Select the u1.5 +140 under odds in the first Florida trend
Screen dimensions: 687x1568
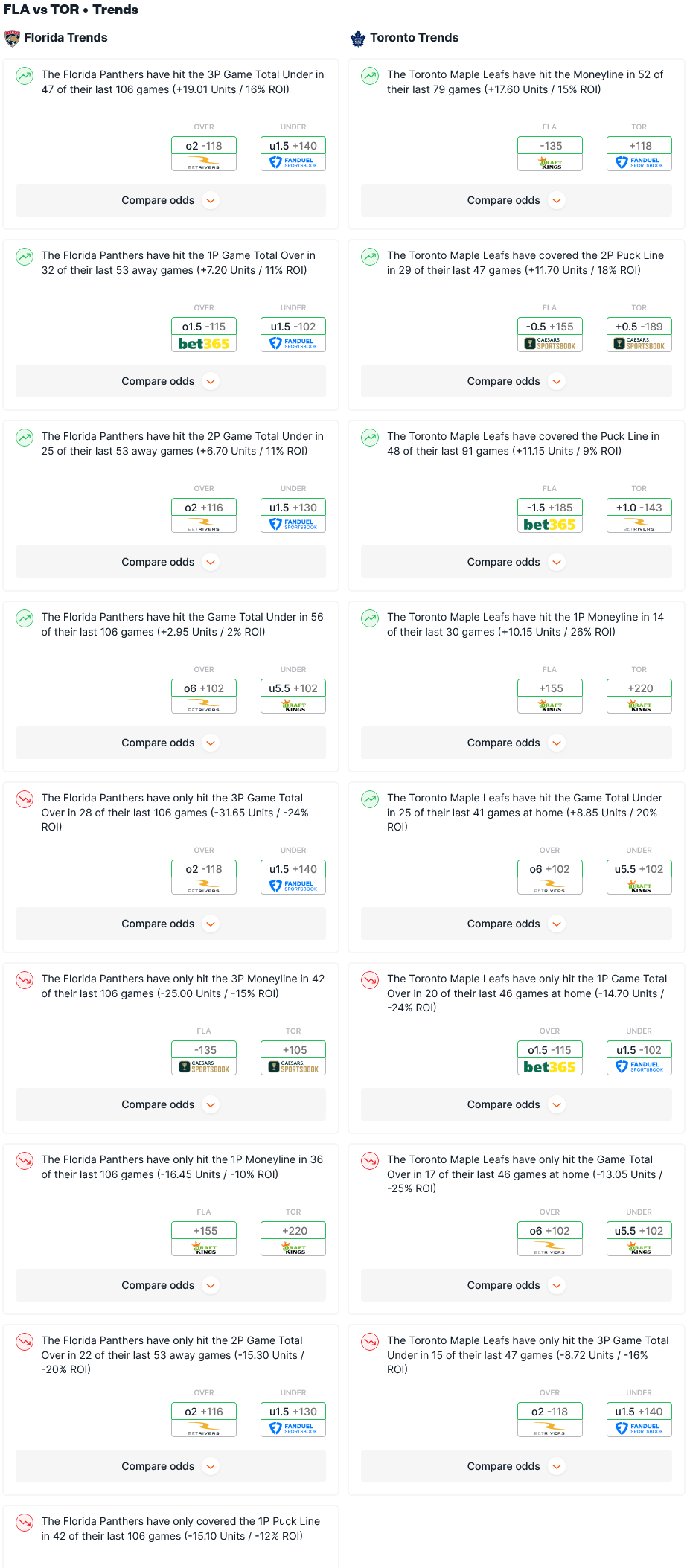293,146
